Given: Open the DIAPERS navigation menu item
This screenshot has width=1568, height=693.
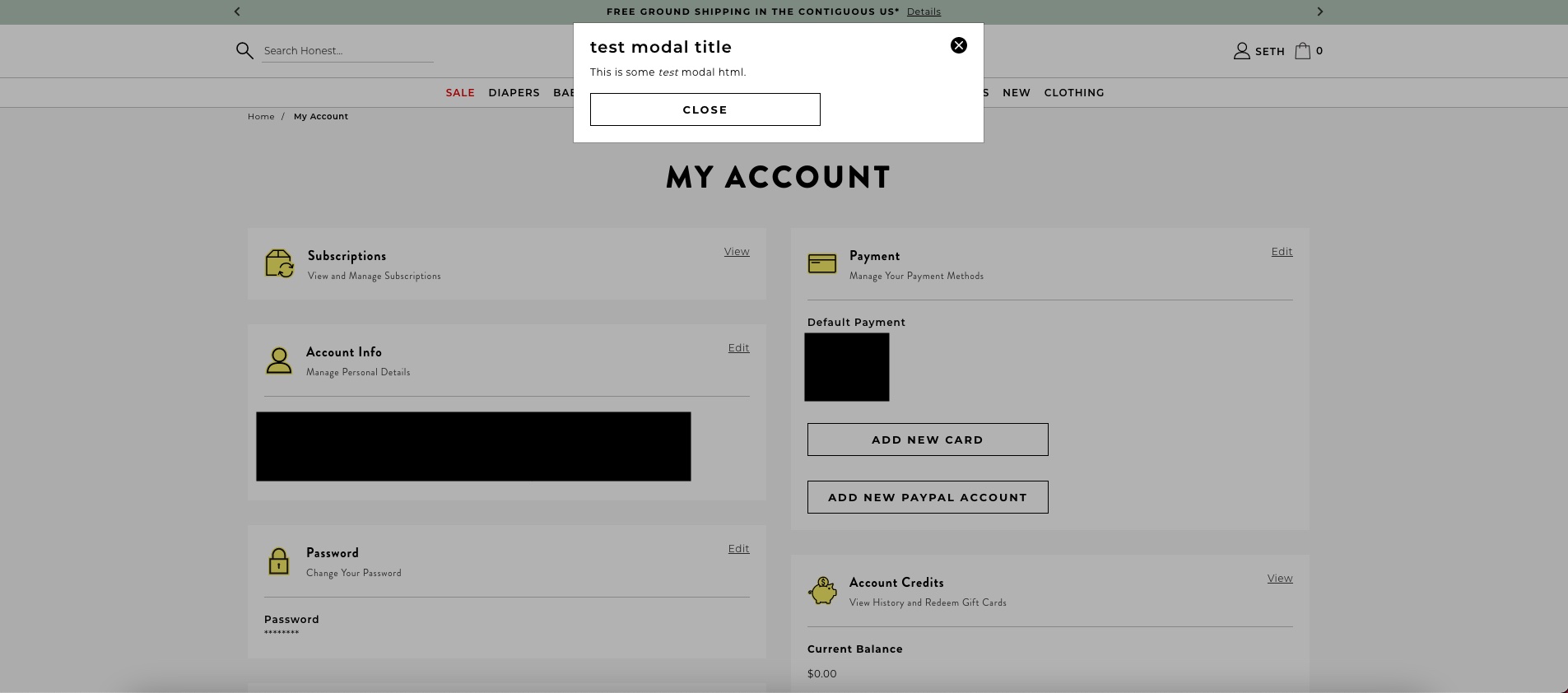Looking at the screenshot, I should [514, 93].
